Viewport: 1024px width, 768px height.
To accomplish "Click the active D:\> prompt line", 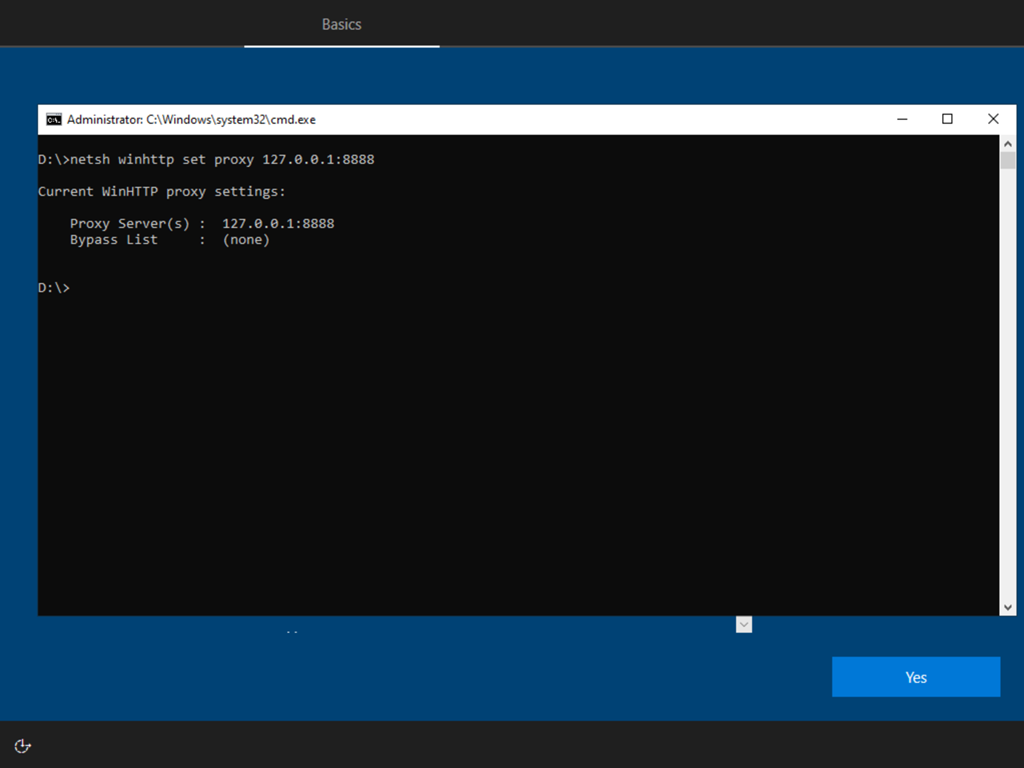I will pos(54,288).
